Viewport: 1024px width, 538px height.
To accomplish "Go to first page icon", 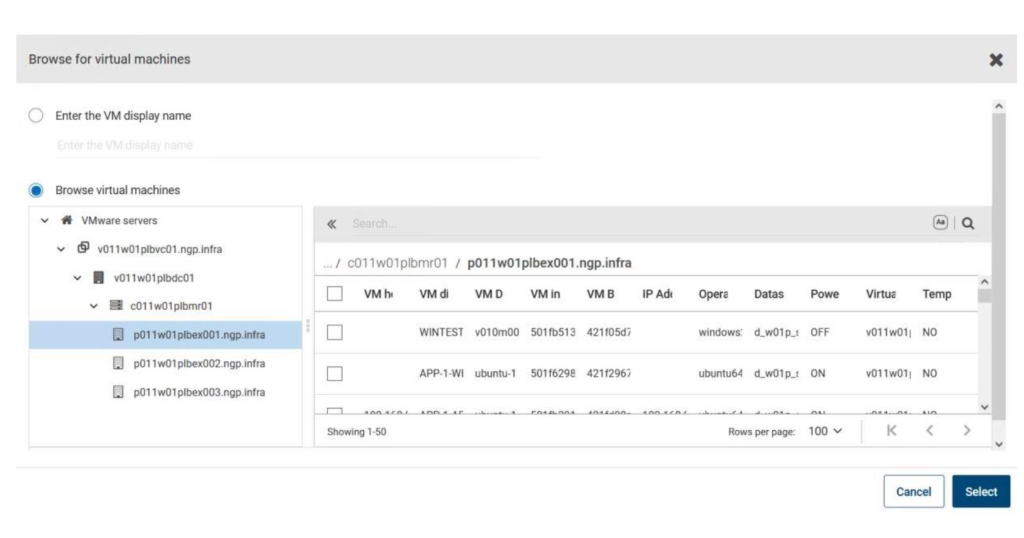I will tap(891, 430).
